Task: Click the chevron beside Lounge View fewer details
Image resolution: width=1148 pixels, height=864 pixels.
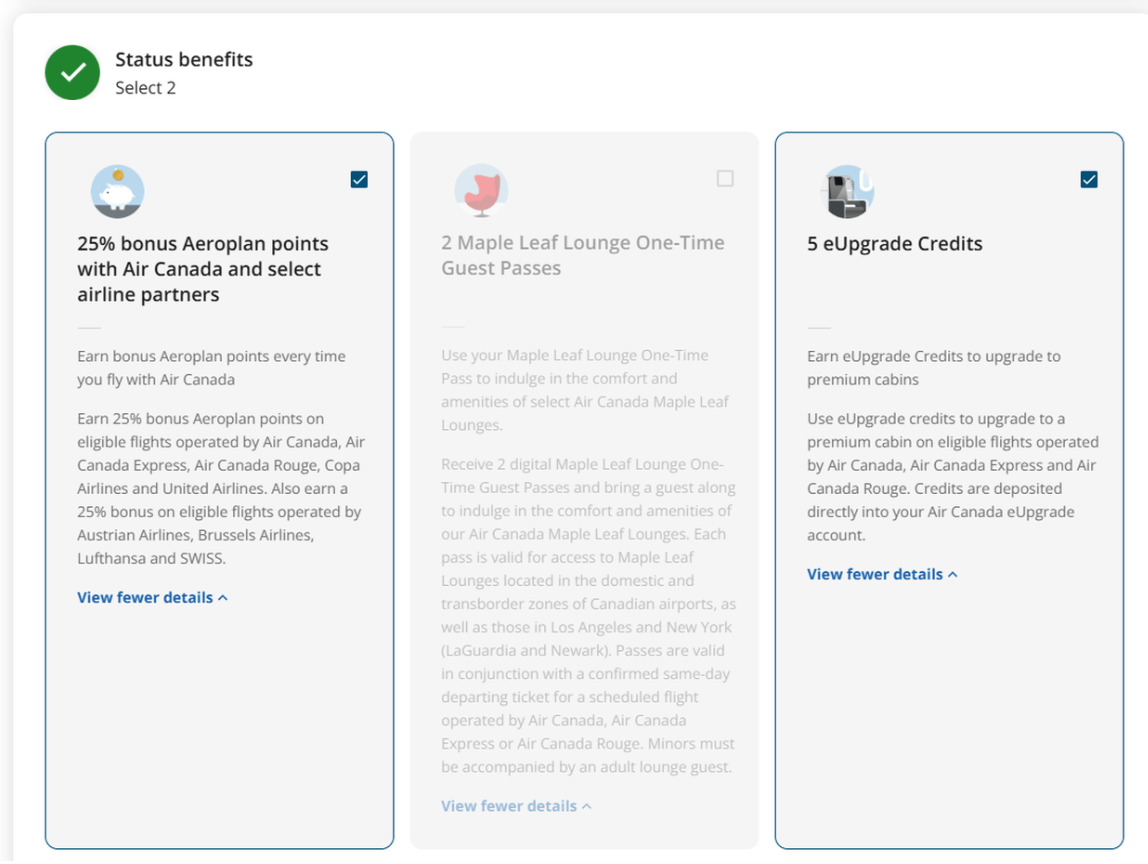Action: pyautogui.click(x=586, y=807)
